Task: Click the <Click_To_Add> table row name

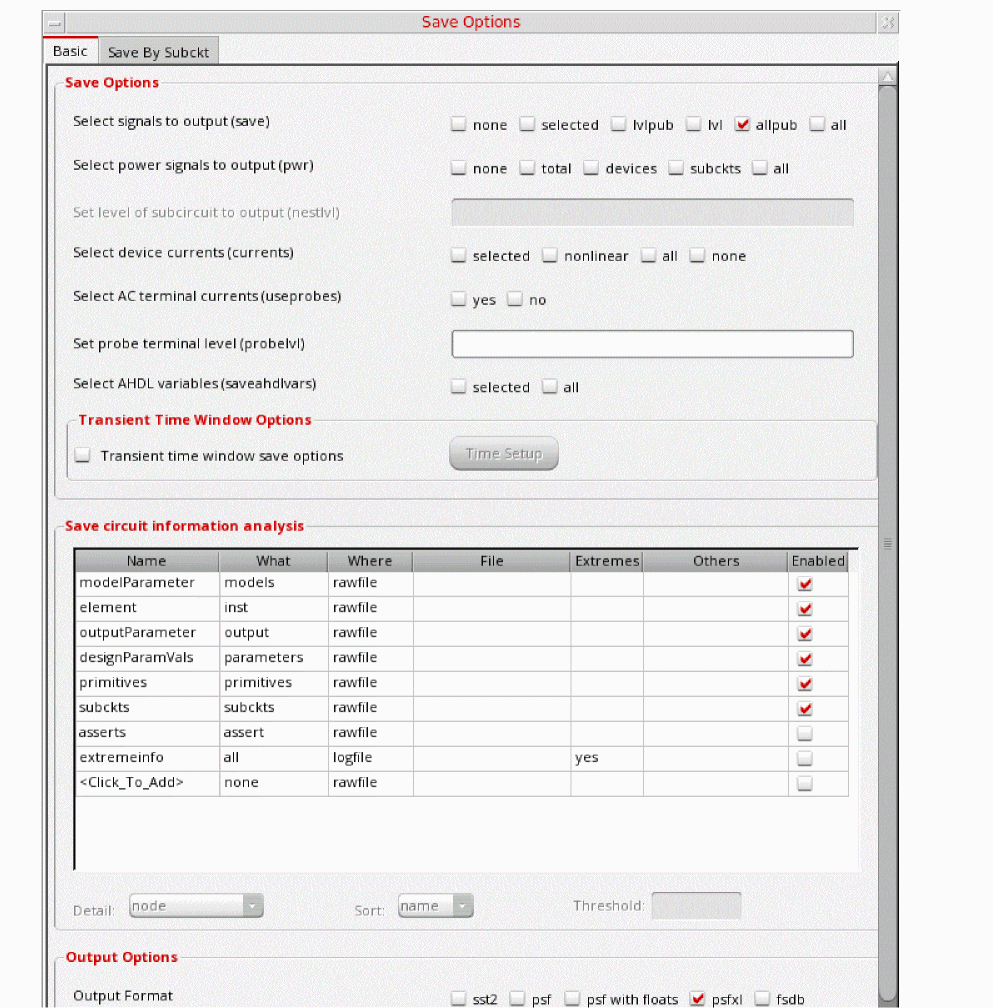Action: coord(131,783)
